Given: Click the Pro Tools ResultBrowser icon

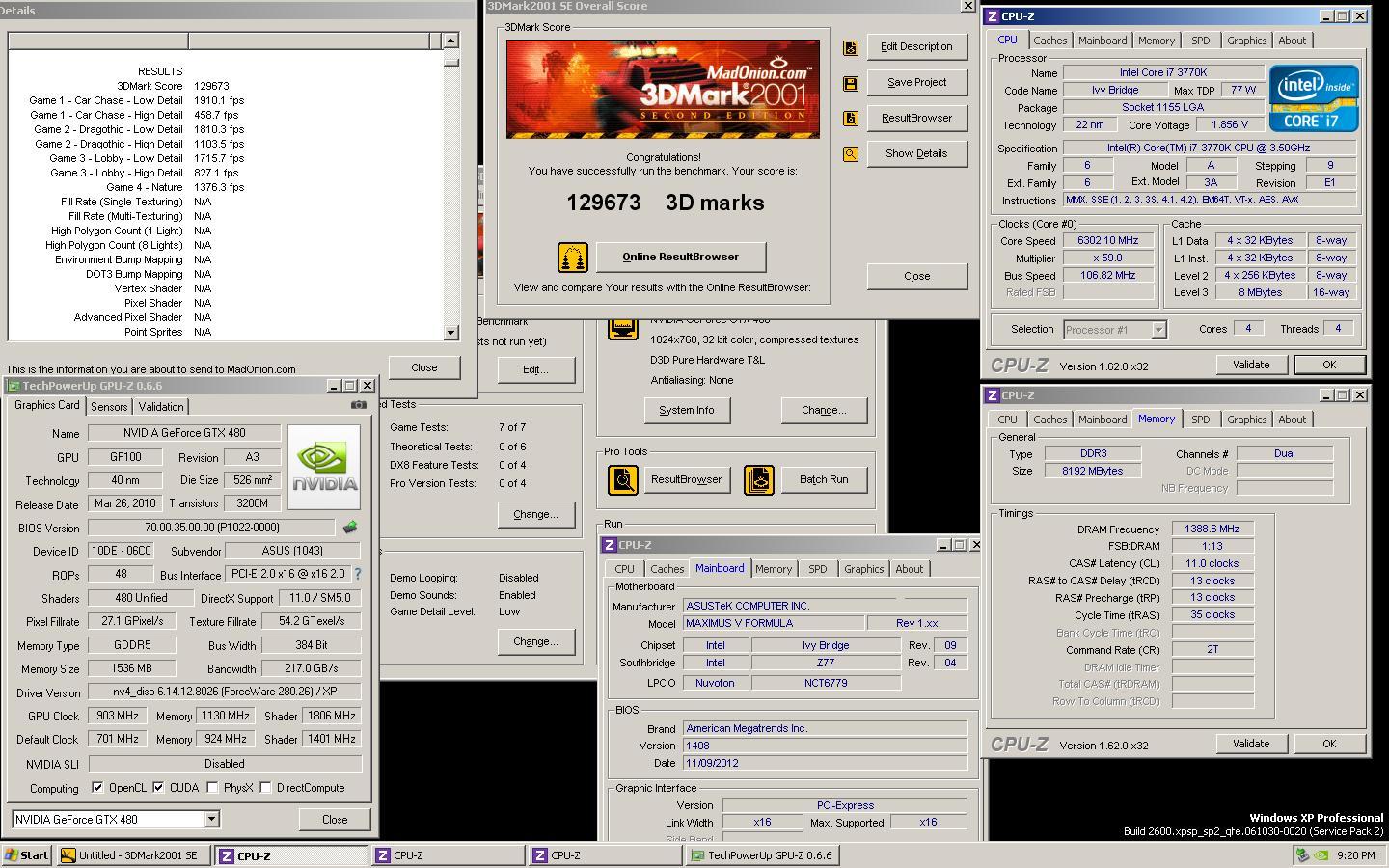Looking at the screenshot, I should pyautogui.click(x=623, y=479).
